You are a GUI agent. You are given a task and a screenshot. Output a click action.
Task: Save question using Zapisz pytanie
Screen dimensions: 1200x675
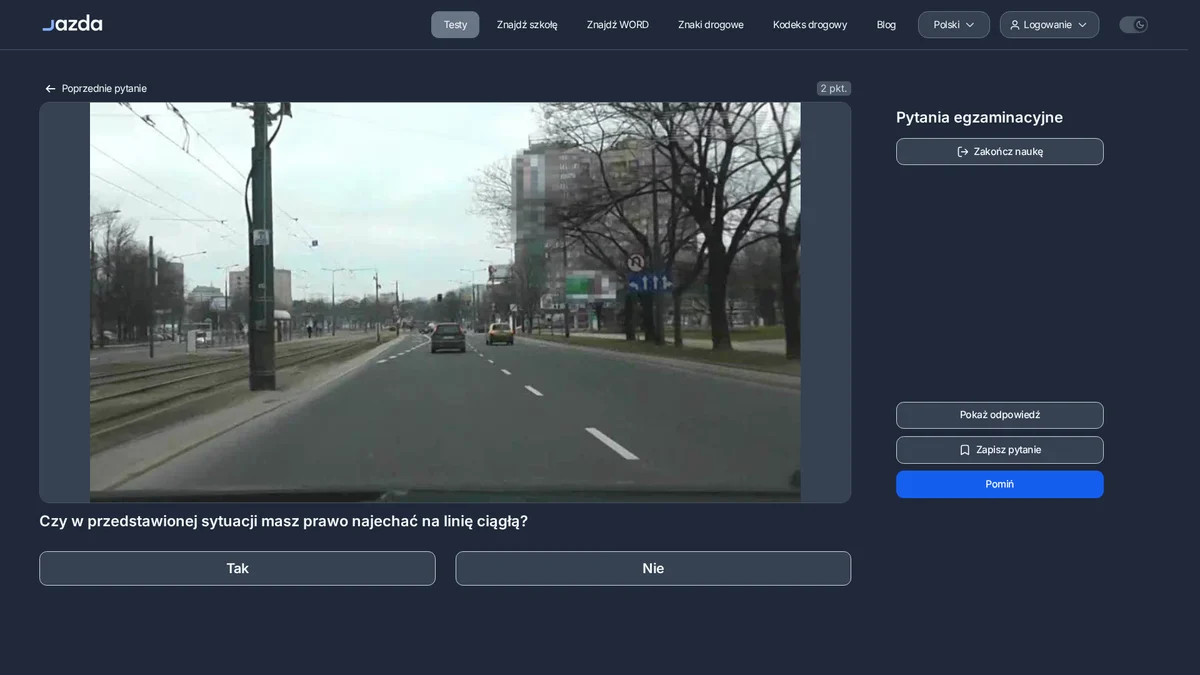tap(1000, 450)
